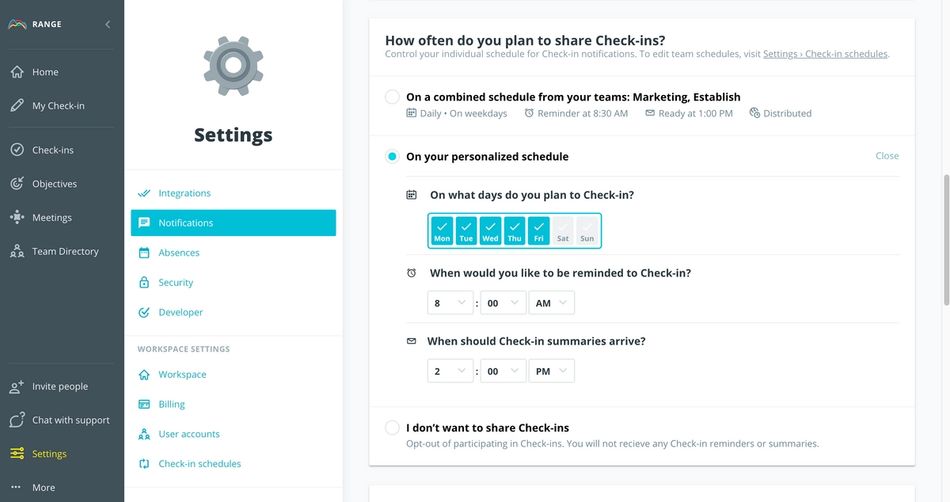Open the reminder hour dropdown showing 8
Screen dimensions: 950x502
[450, 302]
